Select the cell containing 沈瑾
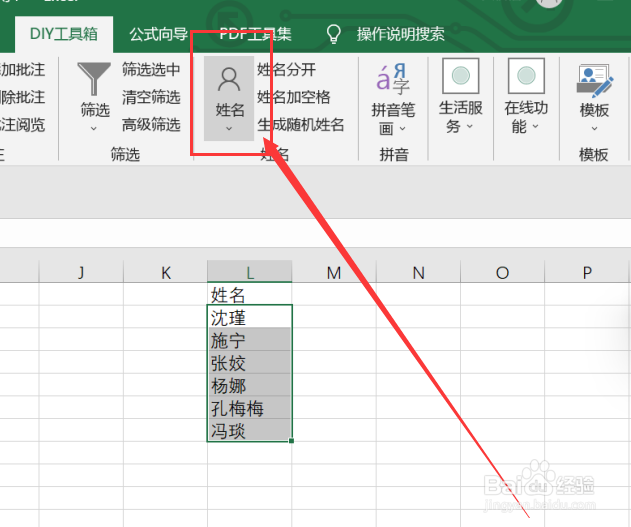631x527 pixels. [x=250, y=317]
